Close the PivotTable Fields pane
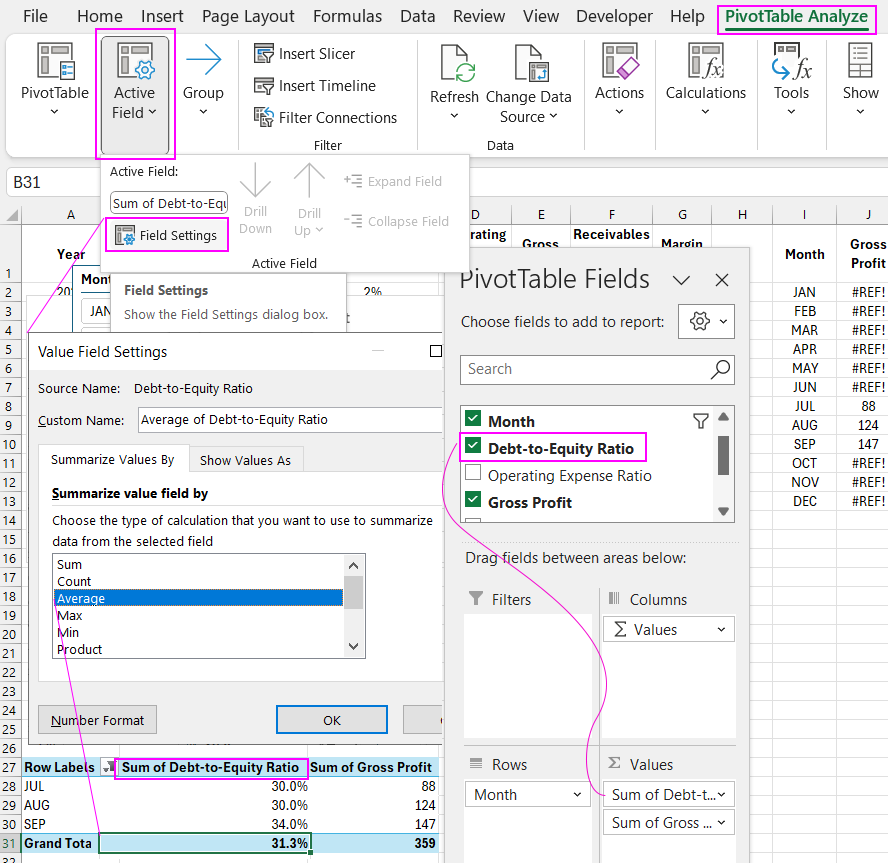This screenshot has height=863, width=888. point(722,280)
